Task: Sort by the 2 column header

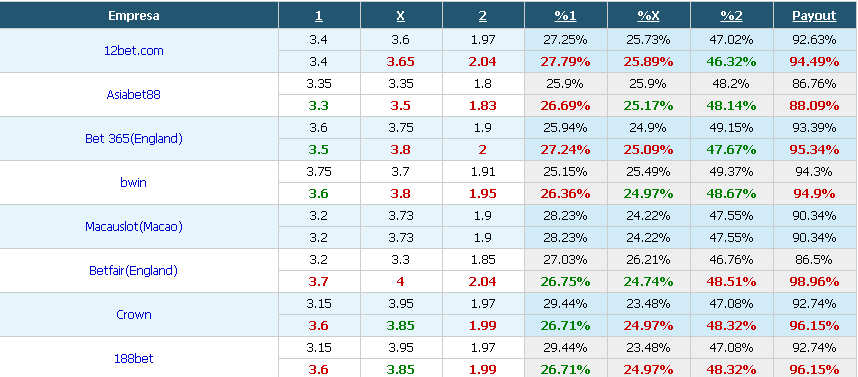Action: click(x=483, y=16)
